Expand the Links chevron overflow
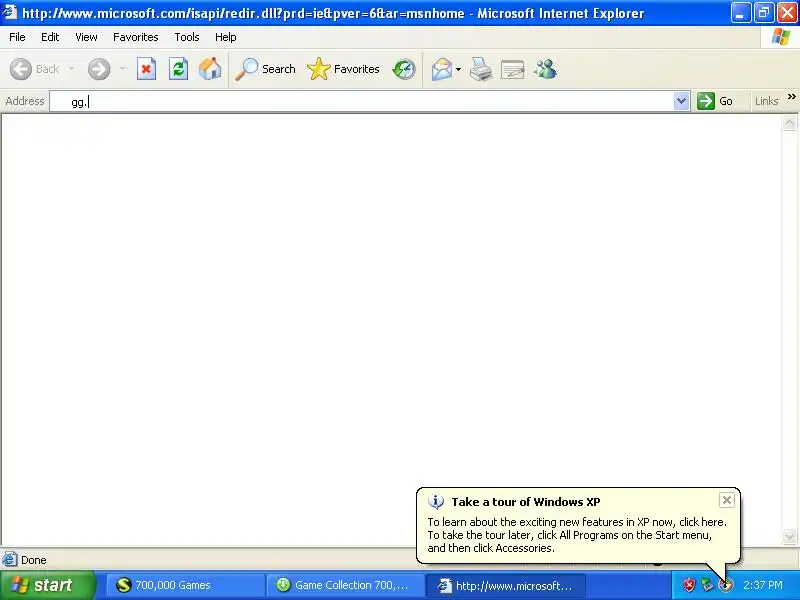 [x=791, y=97]
